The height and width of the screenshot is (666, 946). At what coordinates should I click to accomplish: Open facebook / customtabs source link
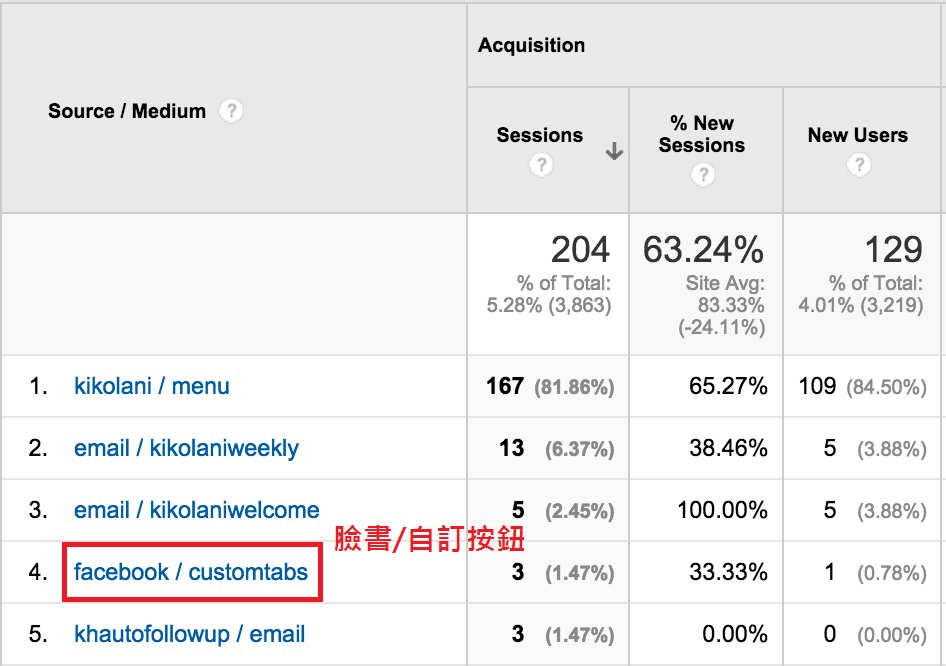pyautogui.click(x=191, y=572)
